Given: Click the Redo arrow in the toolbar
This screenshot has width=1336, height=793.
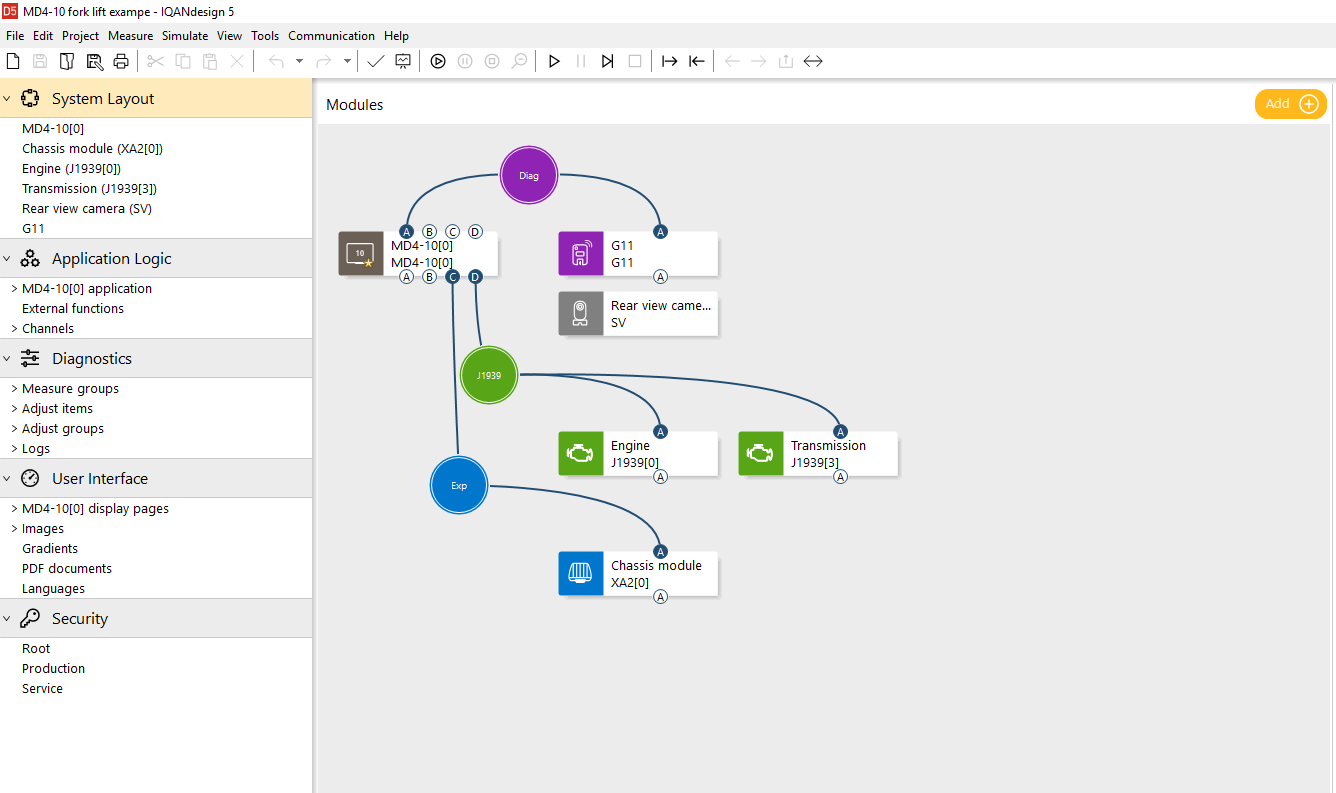Looking at the screenshot, I should coord(324,61).
